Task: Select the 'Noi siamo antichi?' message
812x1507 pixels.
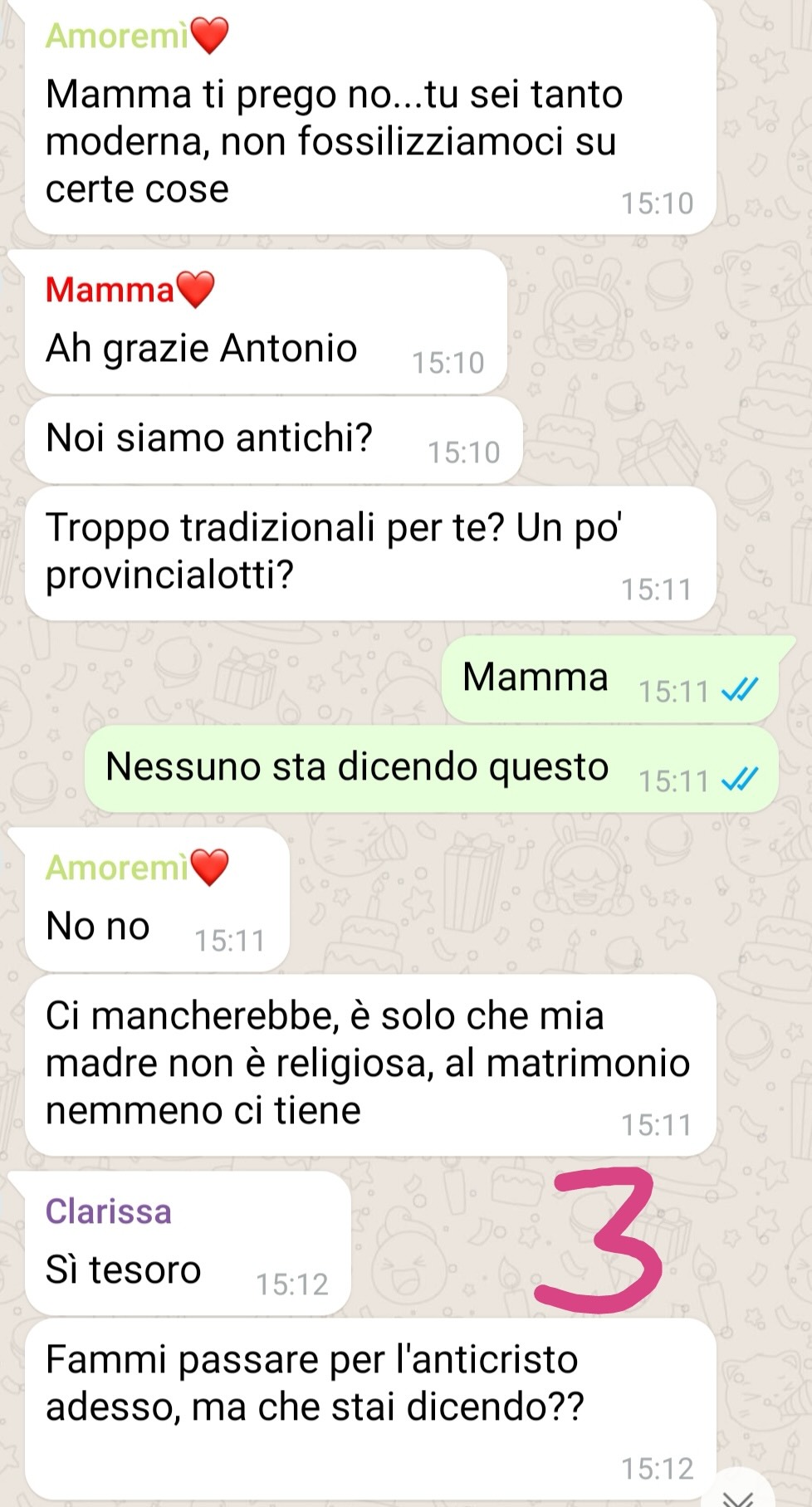Action: (273, 440)
